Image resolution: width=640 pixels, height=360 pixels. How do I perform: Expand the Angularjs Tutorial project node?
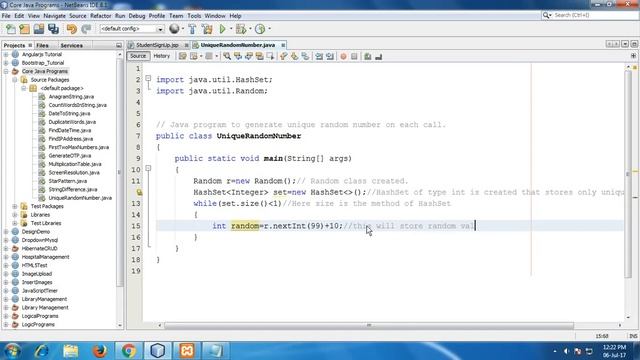click(6, 54)
